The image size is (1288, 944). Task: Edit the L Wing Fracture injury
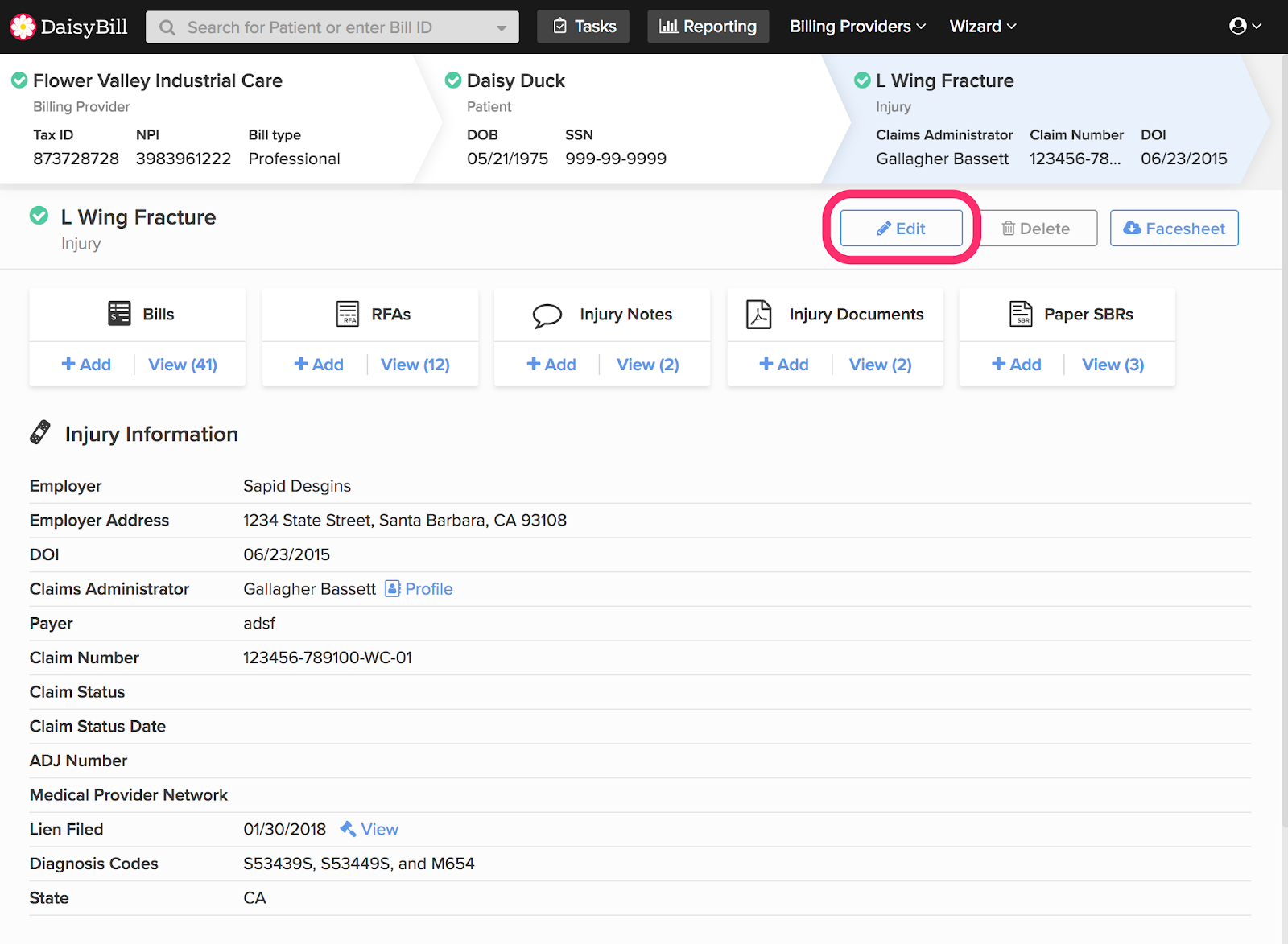coord(902,229)
